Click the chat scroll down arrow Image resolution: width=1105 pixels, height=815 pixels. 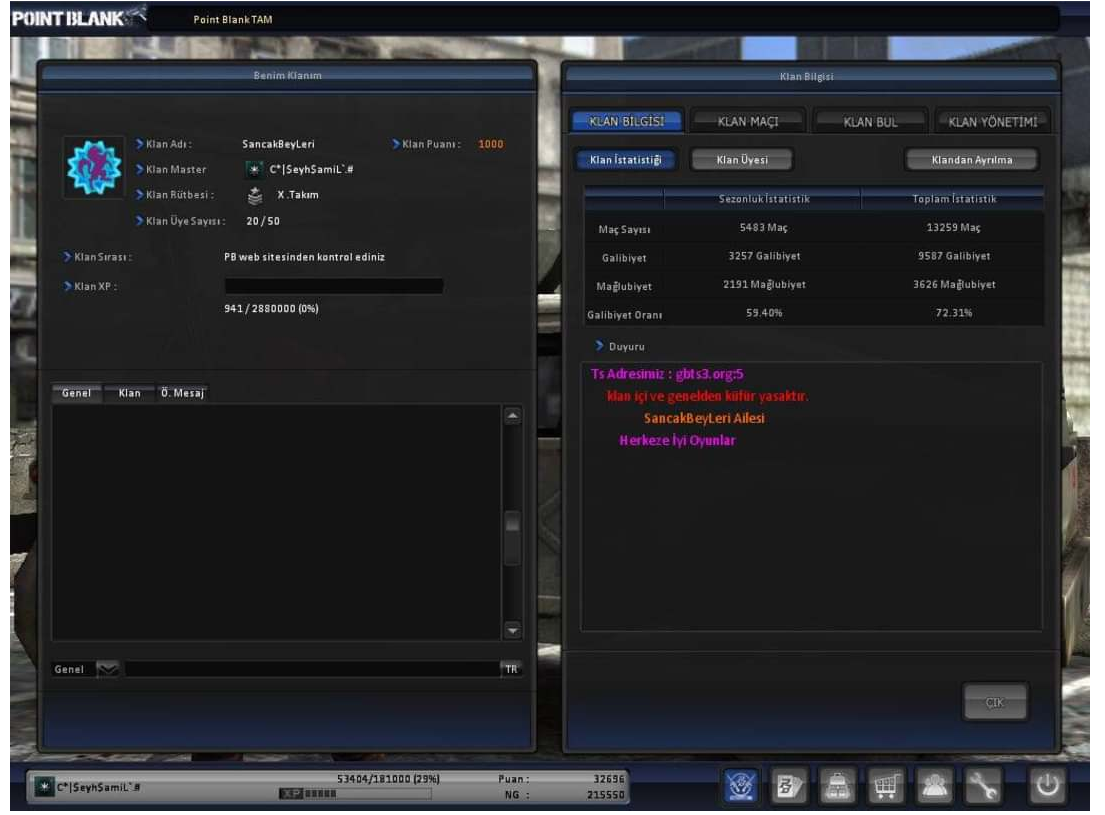pyautogui.click(x=512, y=630)
